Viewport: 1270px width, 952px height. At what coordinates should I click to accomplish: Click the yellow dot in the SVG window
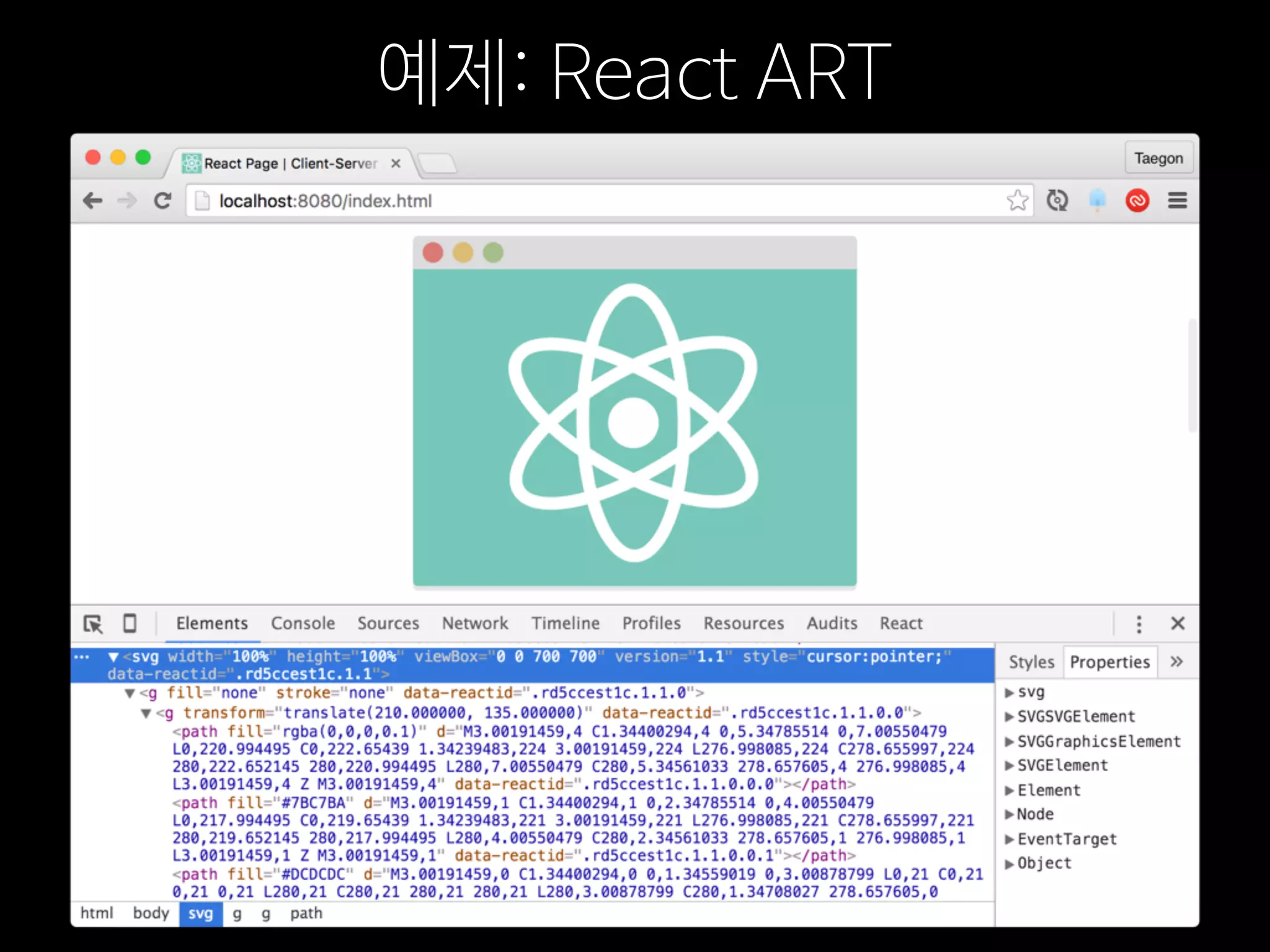tap(463, 253)
